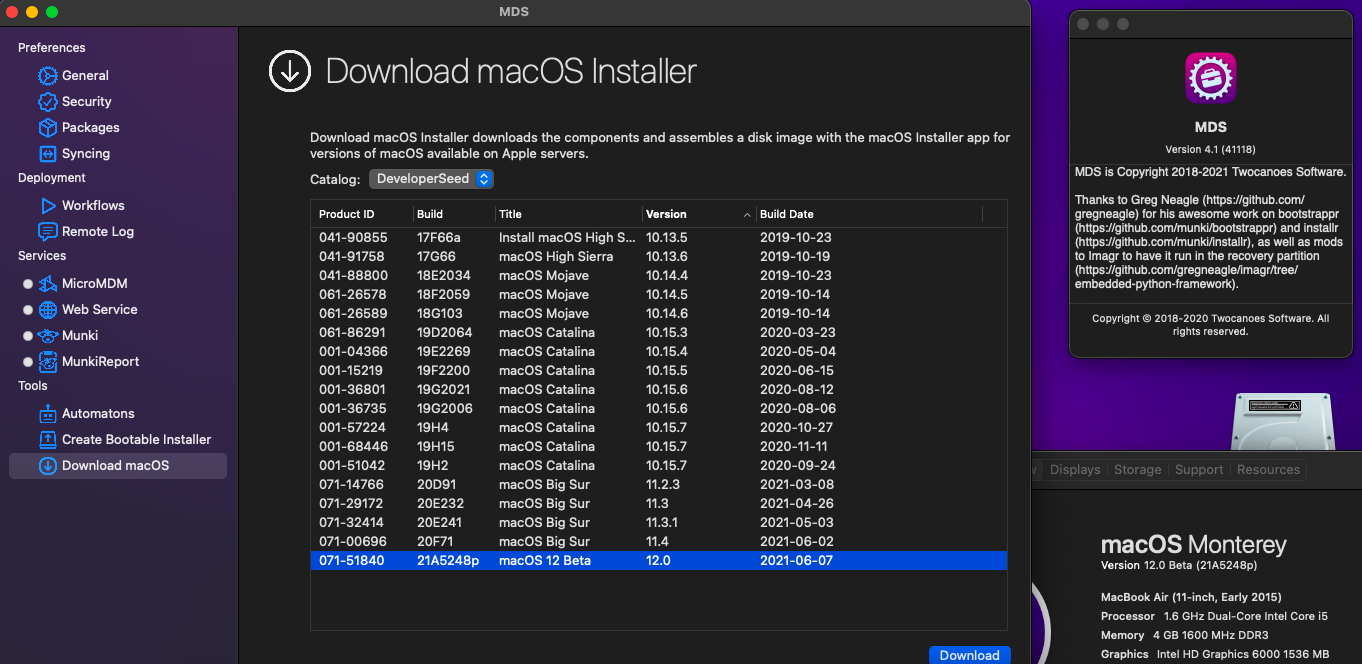
Task: Select the macOS 12 Beta row
Action: [x=659, y=560]
